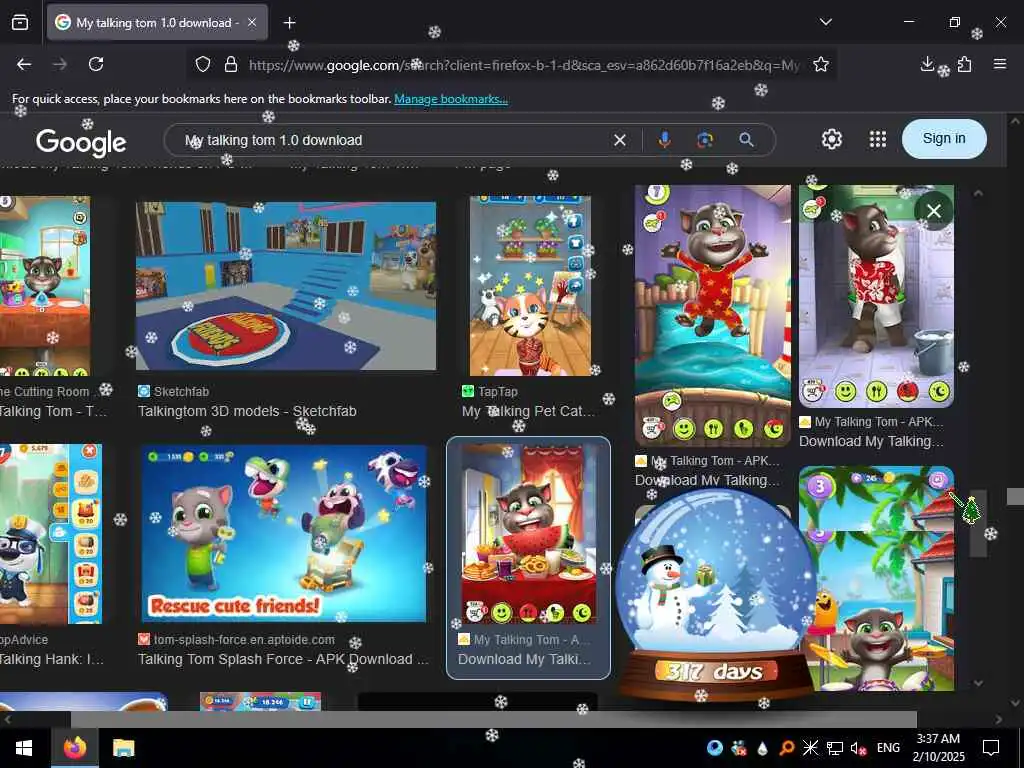Click the Google logo
Image resolution: width=1024 pixels, height=768 pixels.
[81, 142]
